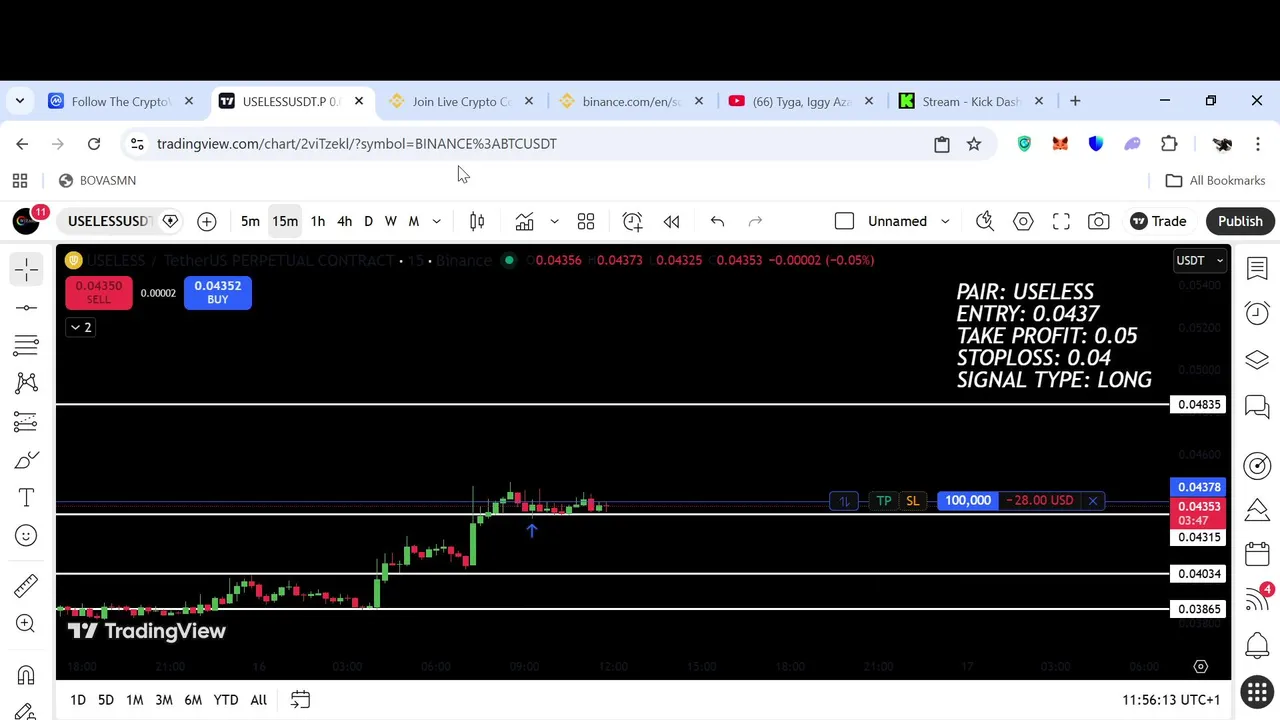Viewport: 1280px width, 720px height.
Task: Select the text annotation tool
Action: click(x=26, y=498)
